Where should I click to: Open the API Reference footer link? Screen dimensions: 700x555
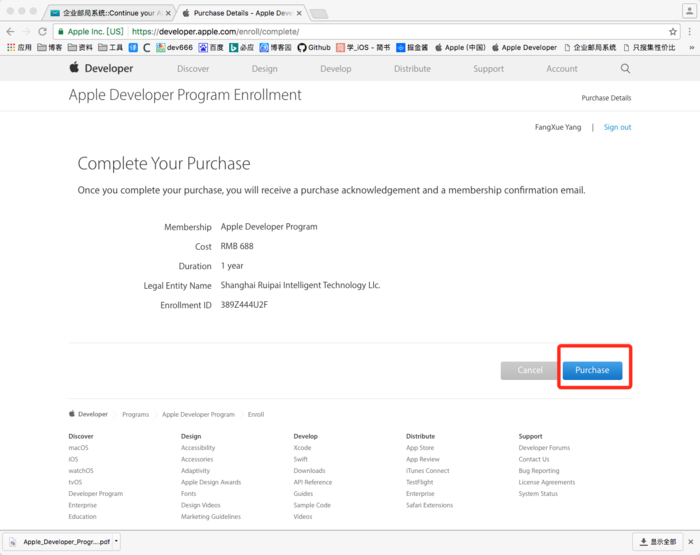(x=312, y=482)
